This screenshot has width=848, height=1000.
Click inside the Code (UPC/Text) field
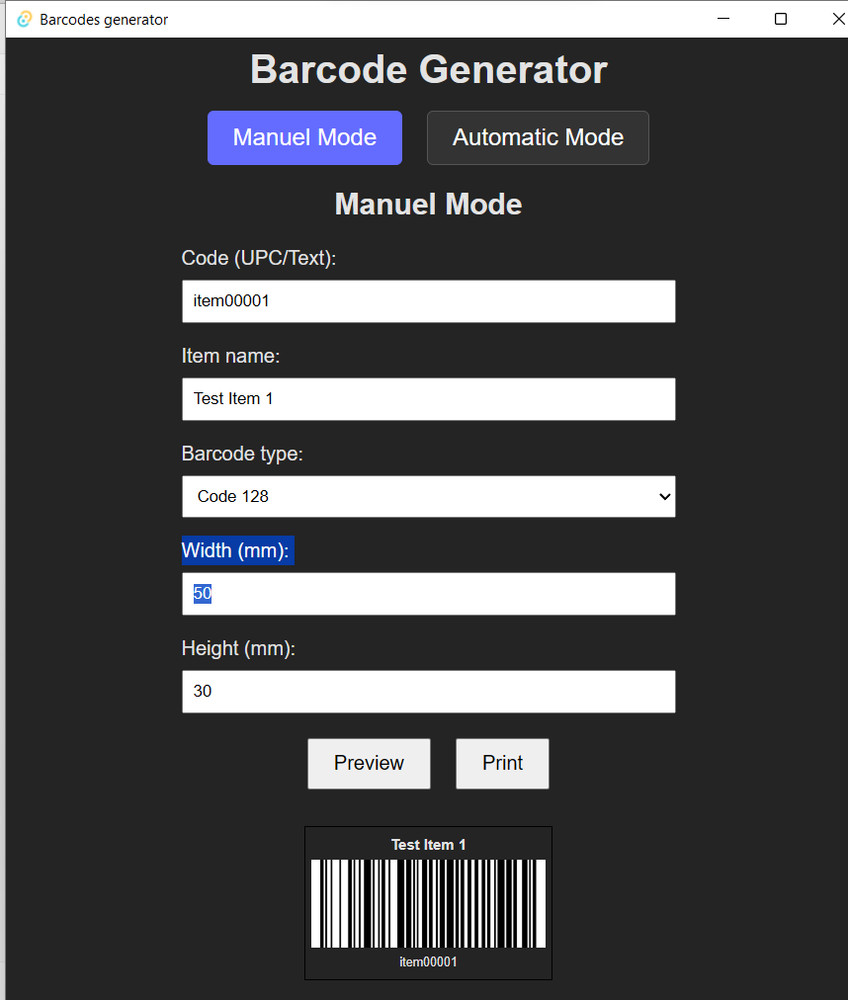pos(428,301)
